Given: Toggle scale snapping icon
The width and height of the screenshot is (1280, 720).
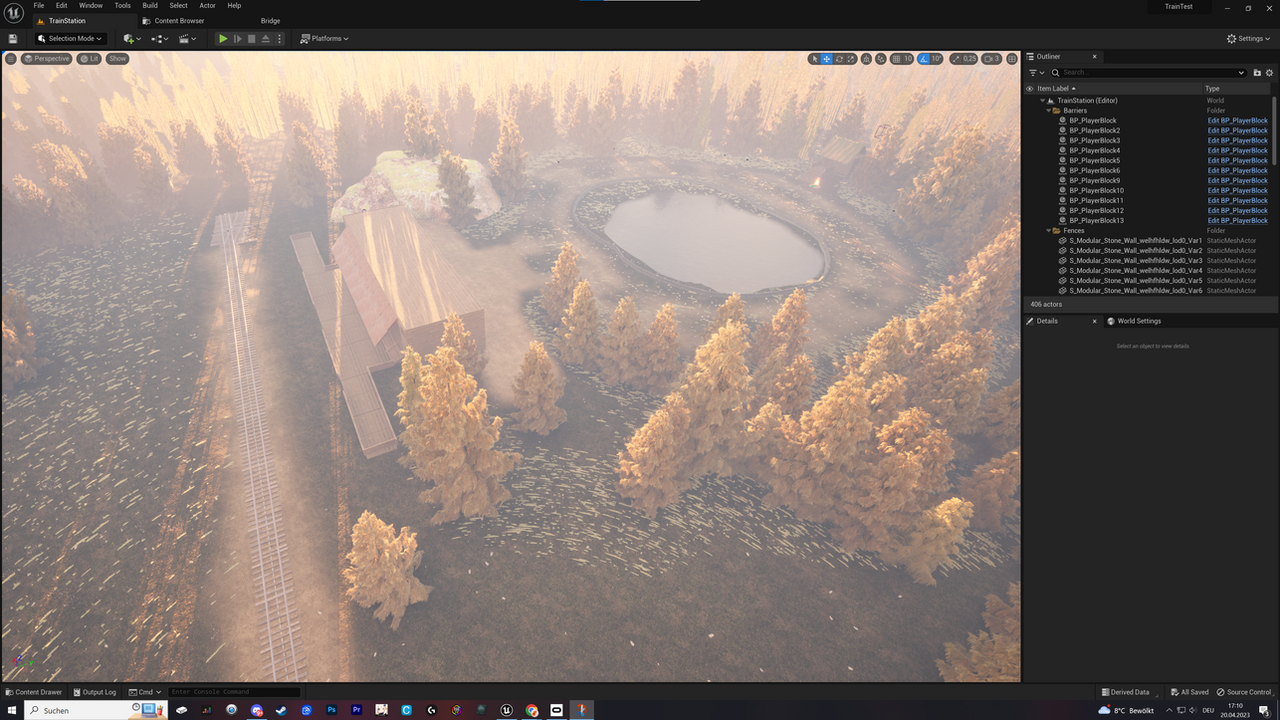Looking at the screenshot, I should [956, 59].
